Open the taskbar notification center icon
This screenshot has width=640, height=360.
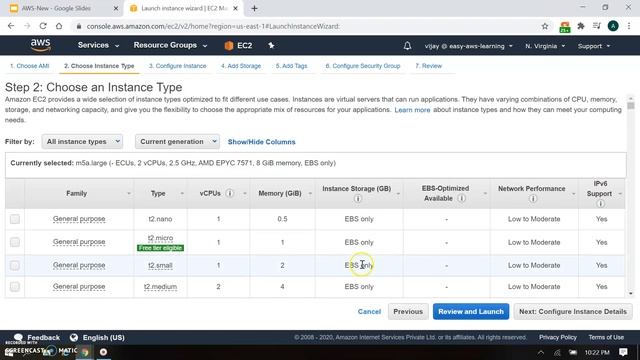pos(623,352)
